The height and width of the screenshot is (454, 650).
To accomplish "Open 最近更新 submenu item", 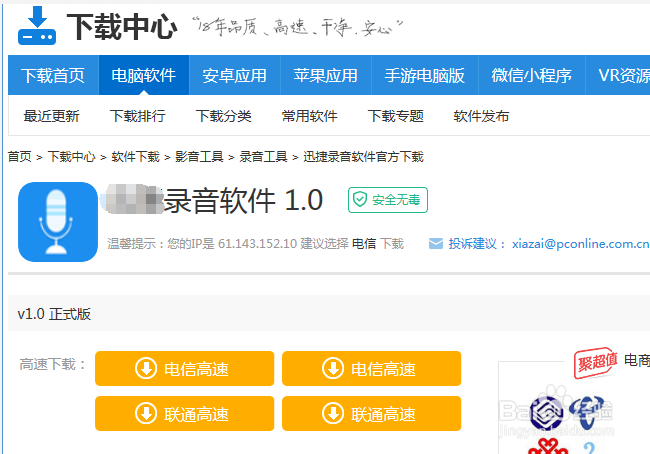I will point(51,116).
